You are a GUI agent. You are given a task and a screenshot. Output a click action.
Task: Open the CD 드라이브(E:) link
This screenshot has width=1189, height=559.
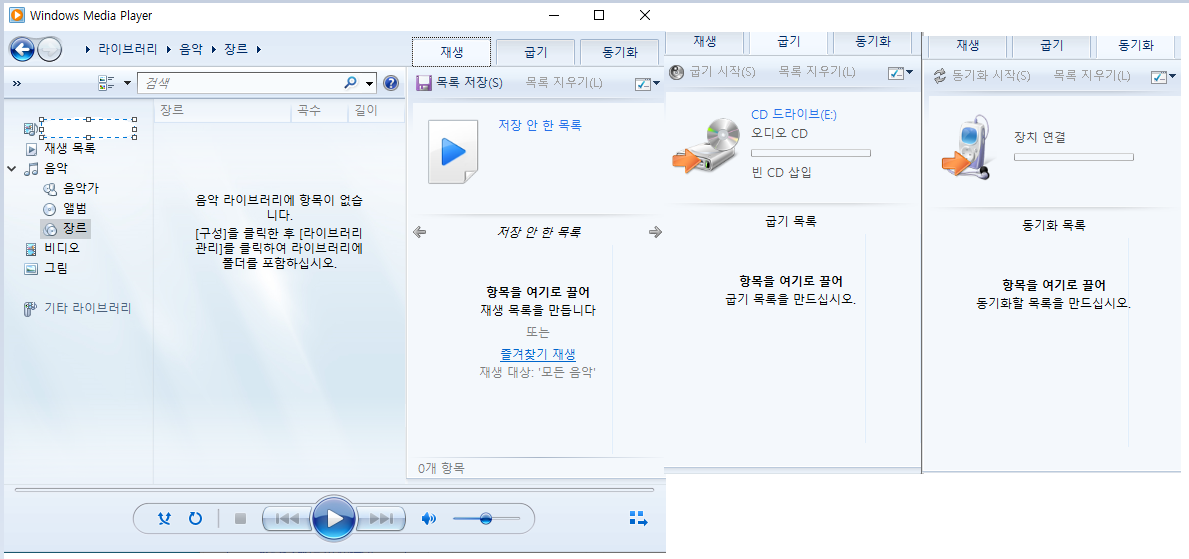[x=794, y=115]
